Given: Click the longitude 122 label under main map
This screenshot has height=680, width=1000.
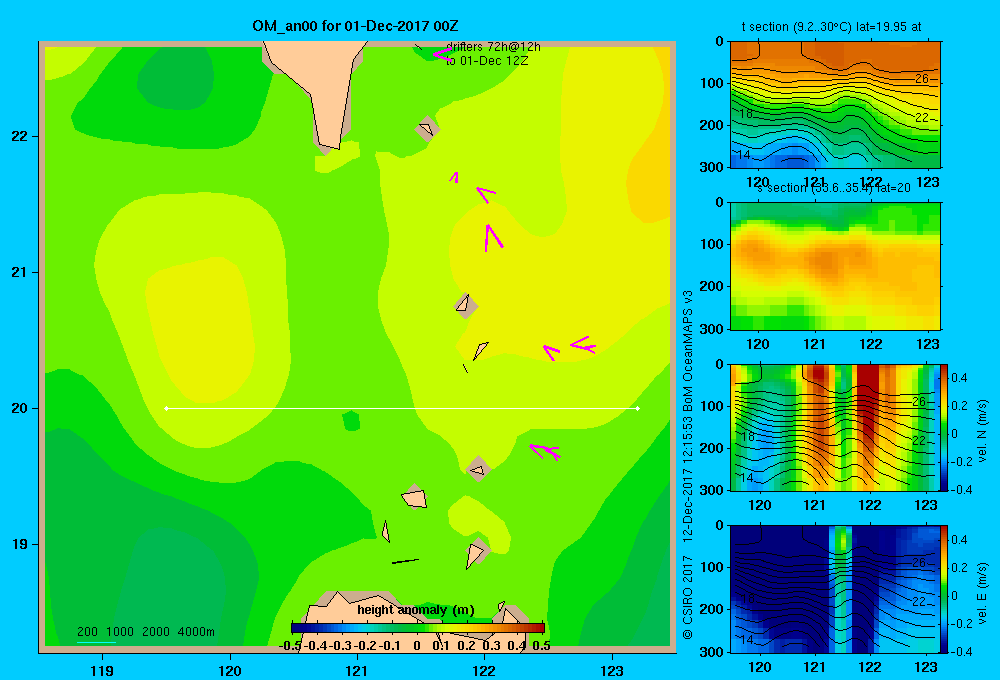Looking at the screenshot, I should (x=484, y=670).
